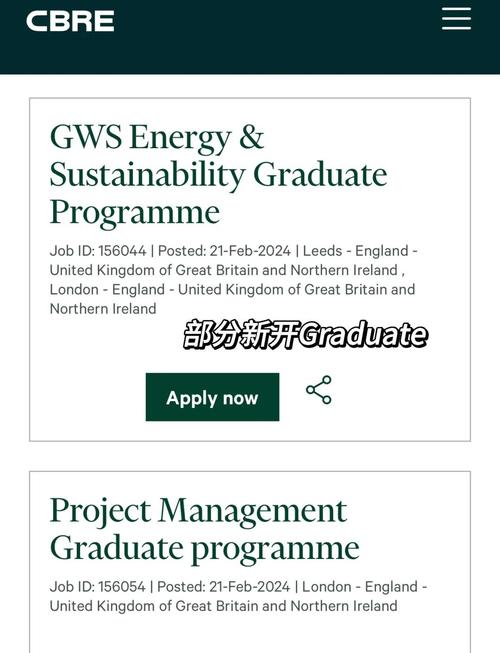
Task: Open GWS Energy & Sustainability Graduate Programme
Action: [x=218, y=174]
